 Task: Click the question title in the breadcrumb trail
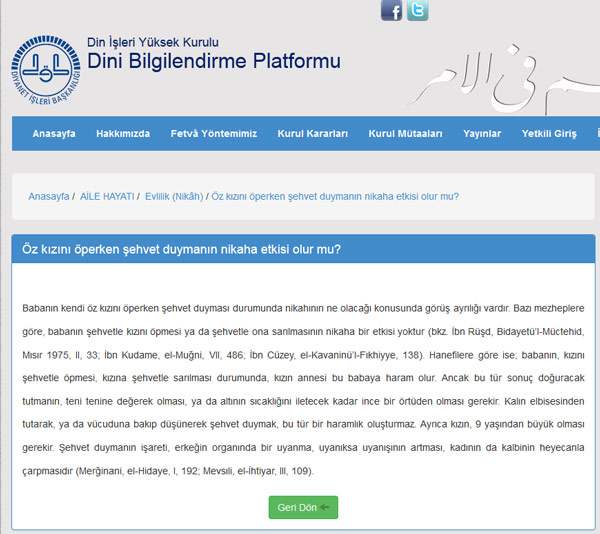335,197
